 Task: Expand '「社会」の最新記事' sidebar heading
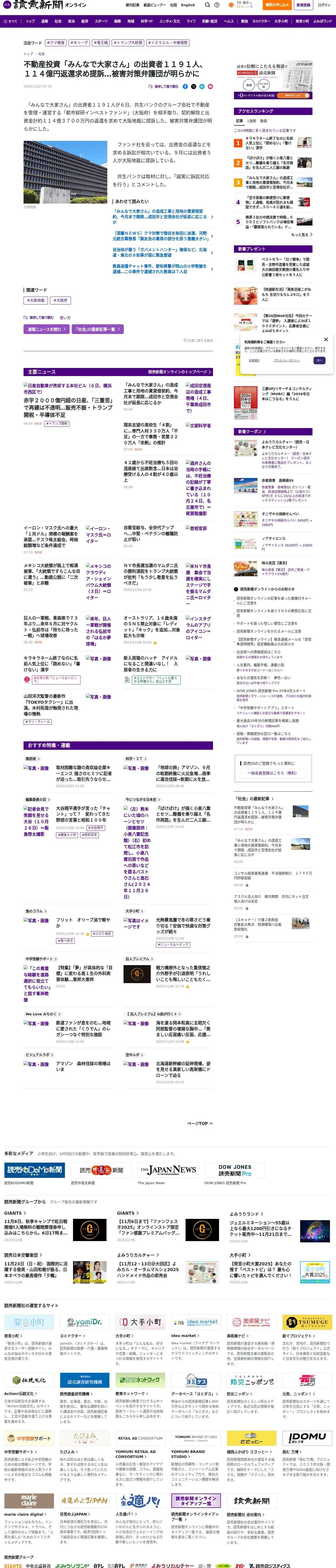(253, 798)
